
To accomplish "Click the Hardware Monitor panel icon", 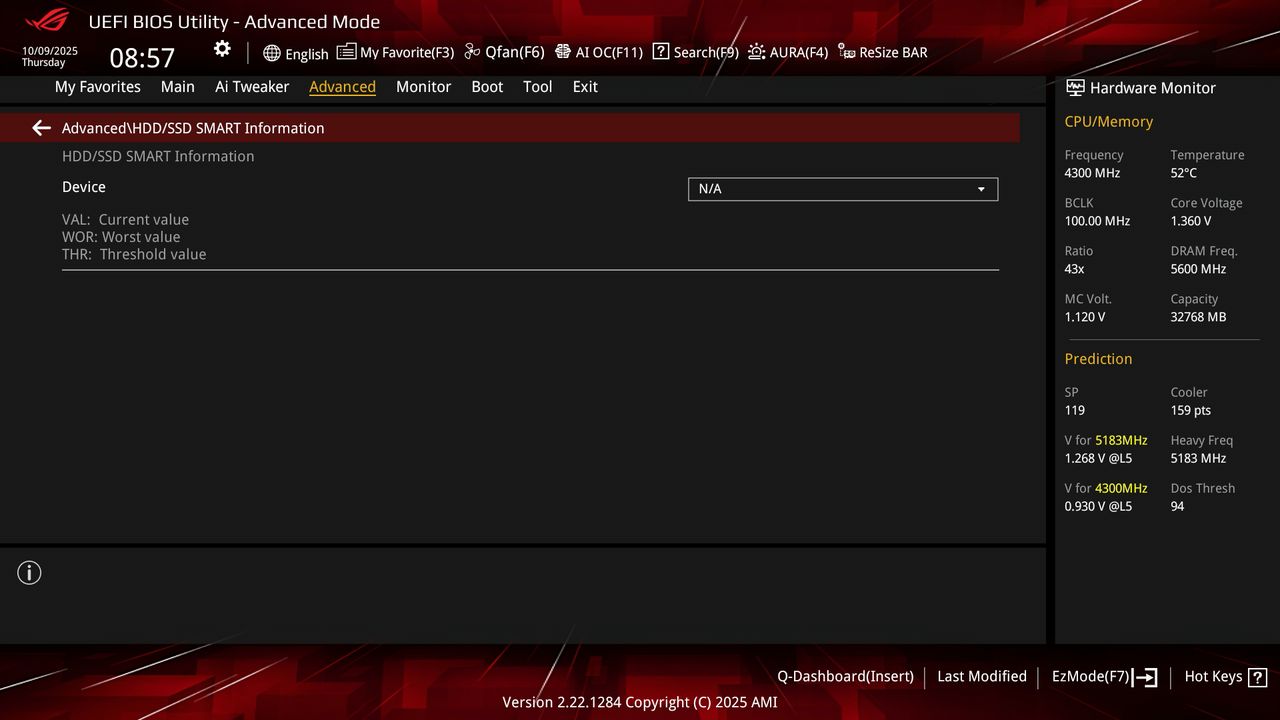I will tap(1075, 88).
